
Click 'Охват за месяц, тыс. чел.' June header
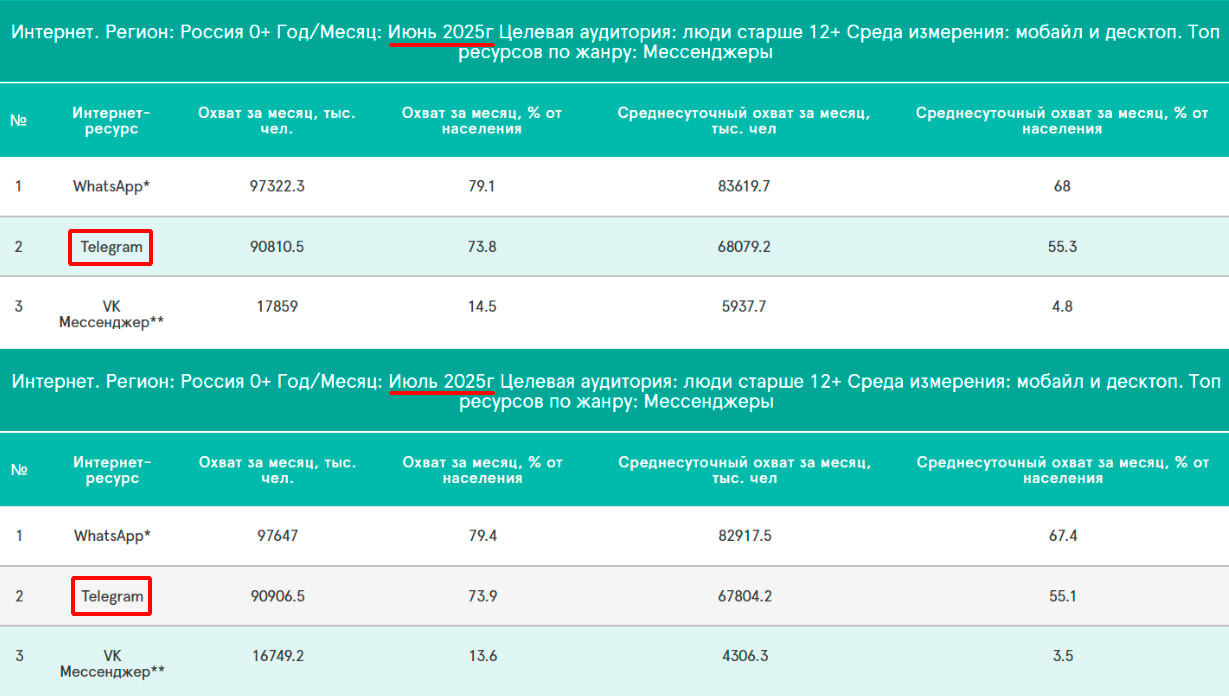(277, 120)
